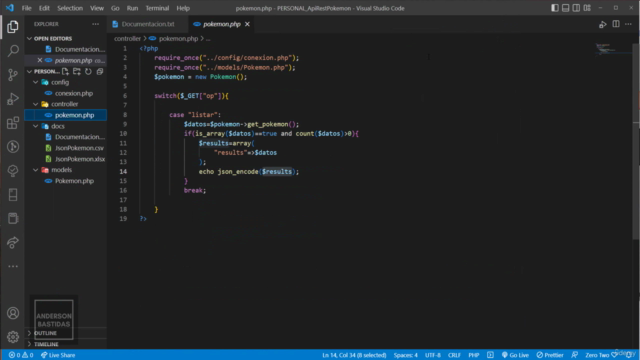Open the View menu
The width and height of the screenshot is (640, 360).
point(97,8)
